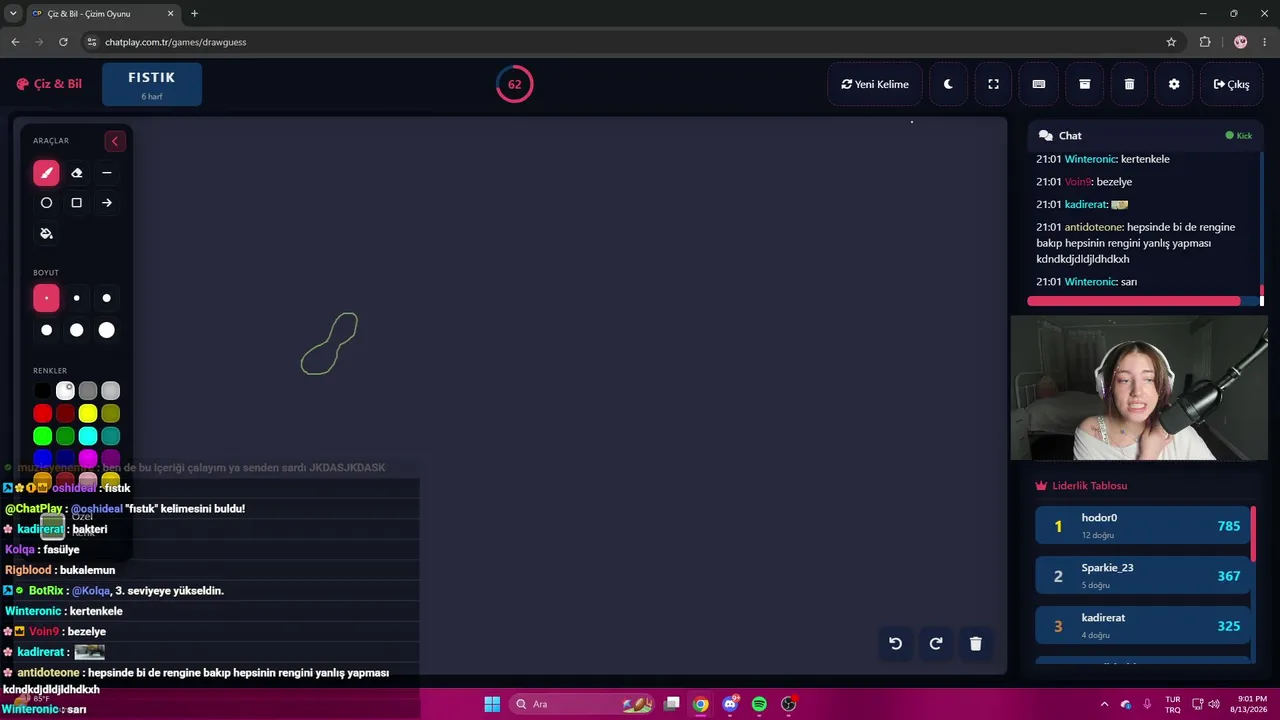Select kadirerat leaderboard row
Screen dimensions: 1280x720
[1140, 626]
